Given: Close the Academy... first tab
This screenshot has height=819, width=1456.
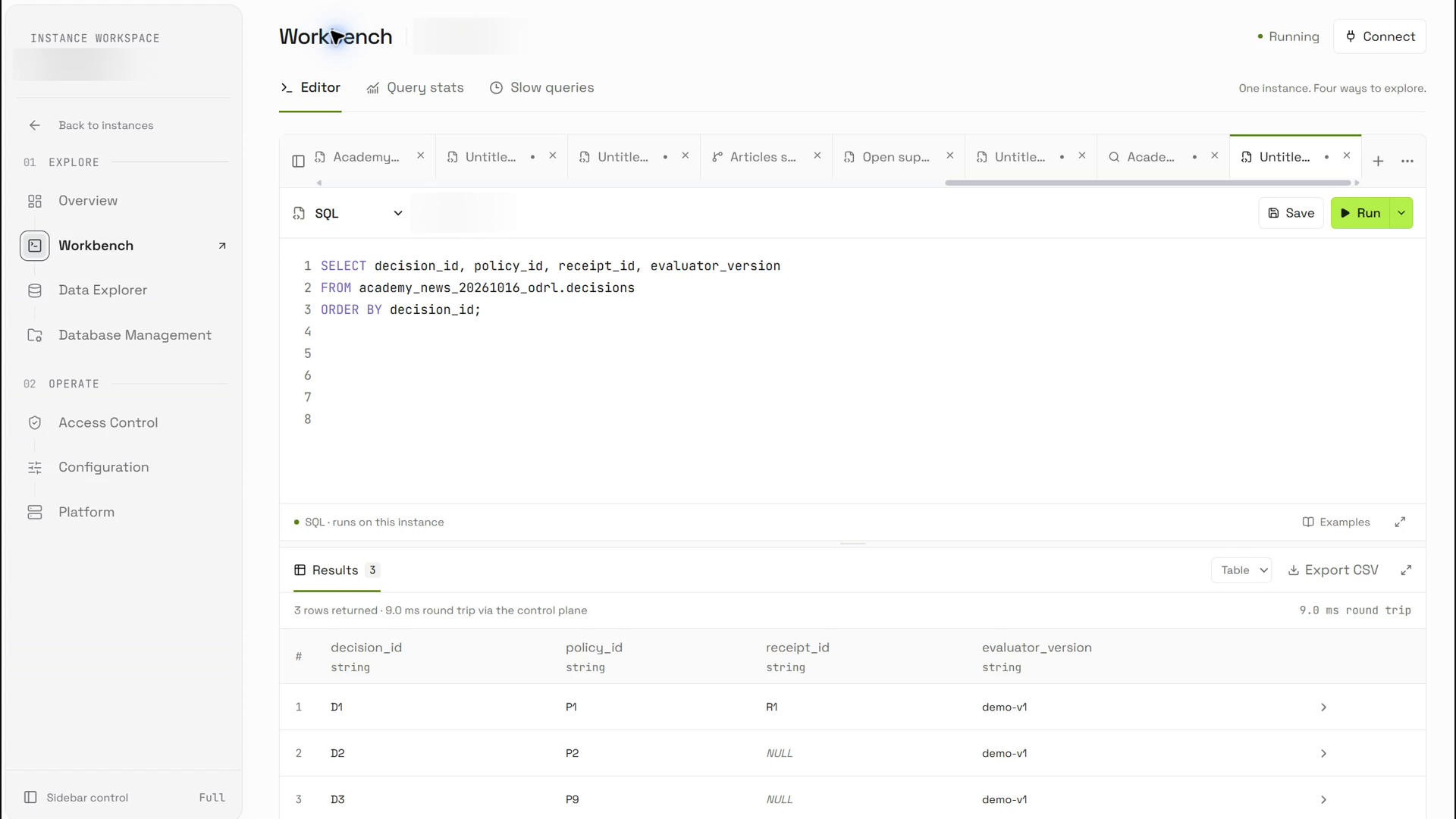Looking at the screenshot, I should coord(420,155).
